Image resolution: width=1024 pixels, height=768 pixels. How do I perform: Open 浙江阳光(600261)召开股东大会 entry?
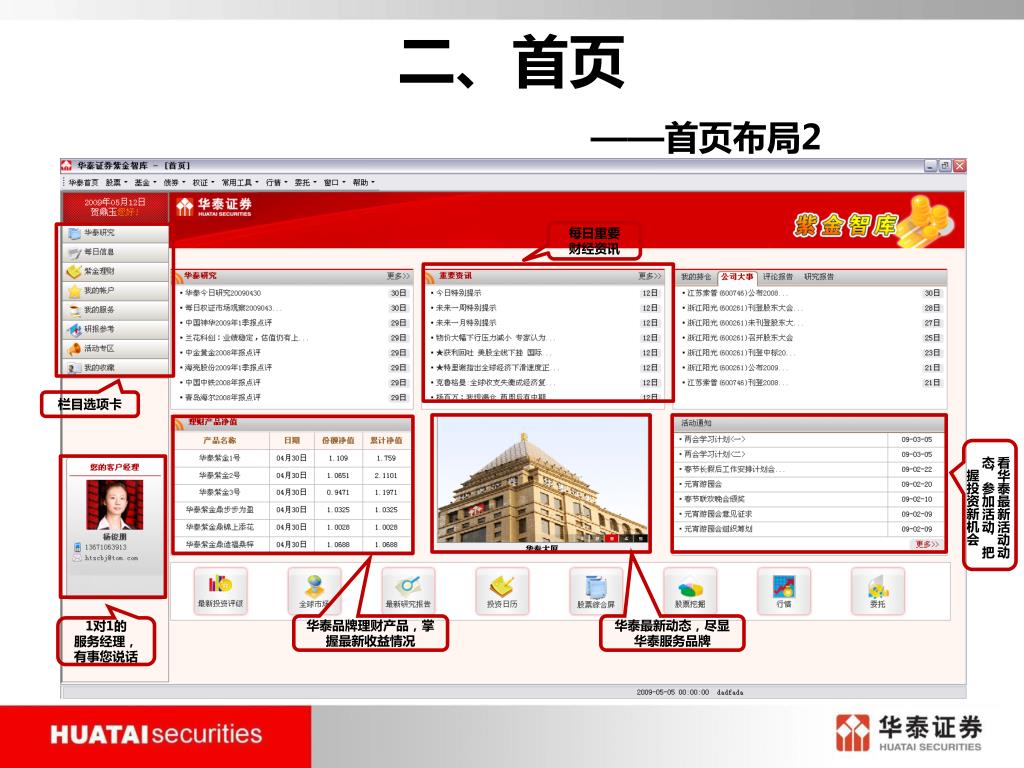click(739, 338)
